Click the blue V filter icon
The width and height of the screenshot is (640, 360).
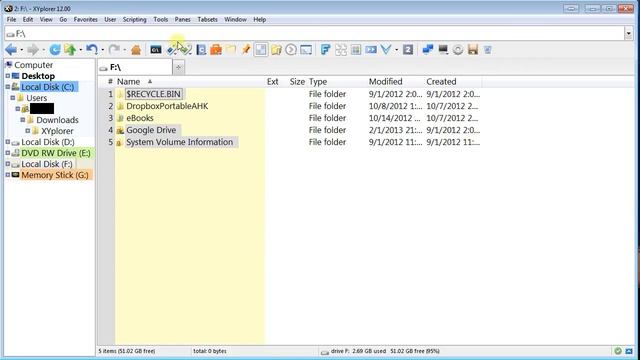[x=386, y=50]
